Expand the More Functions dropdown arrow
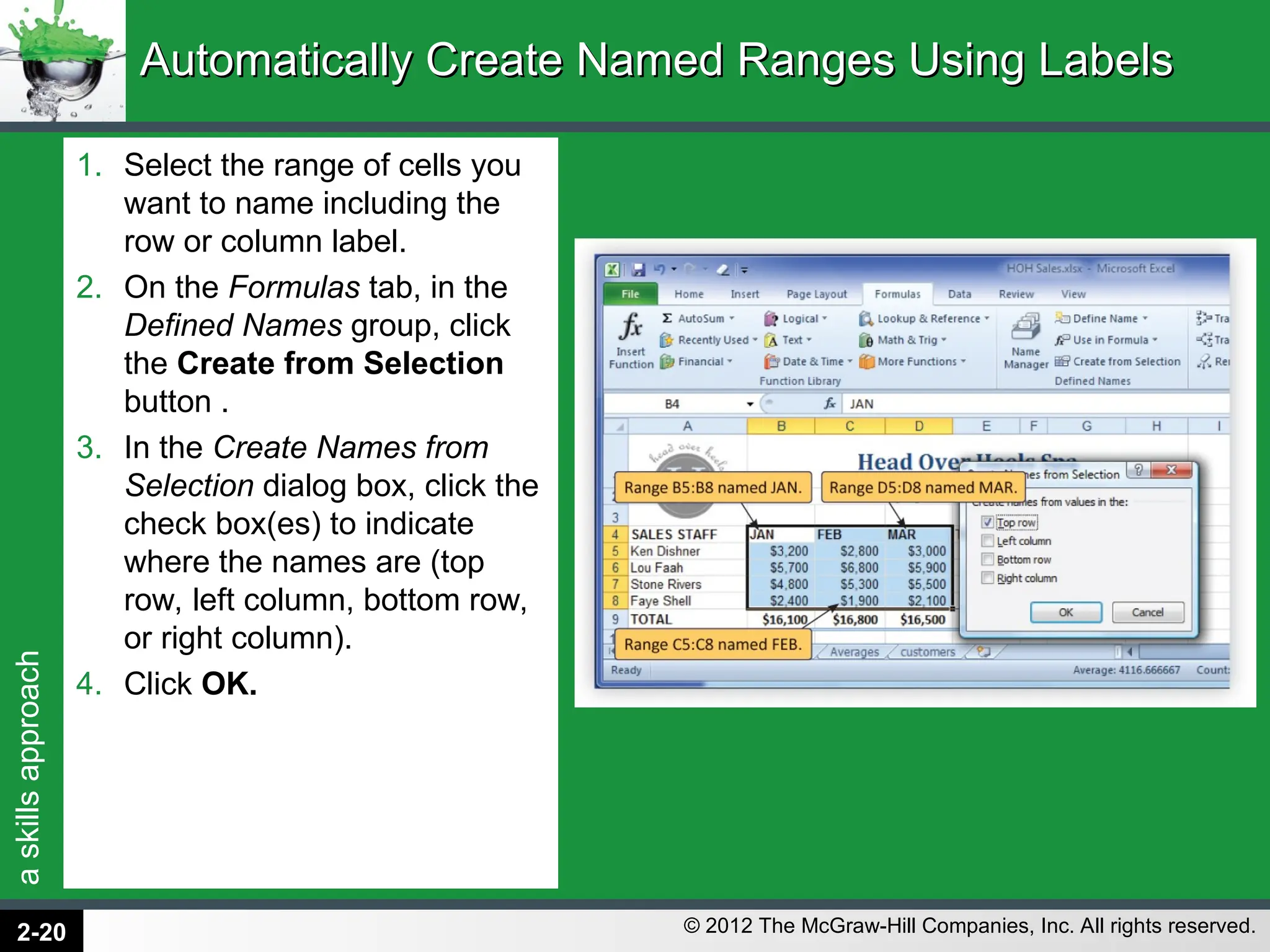The height and width of the screenshot is (952, 1270). point(963,362)
